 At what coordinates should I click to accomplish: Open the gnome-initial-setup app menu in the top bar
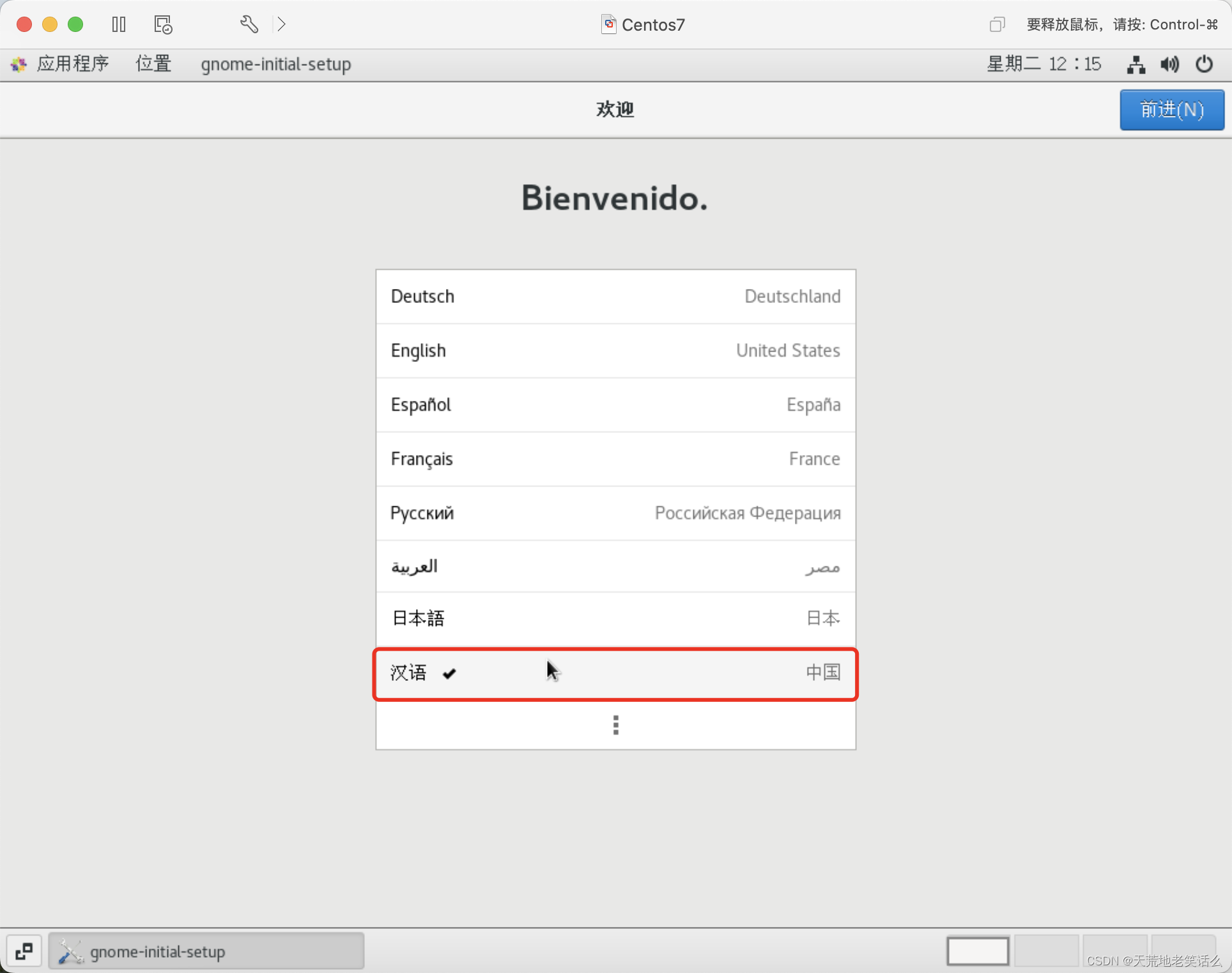(x=275, y=64)
